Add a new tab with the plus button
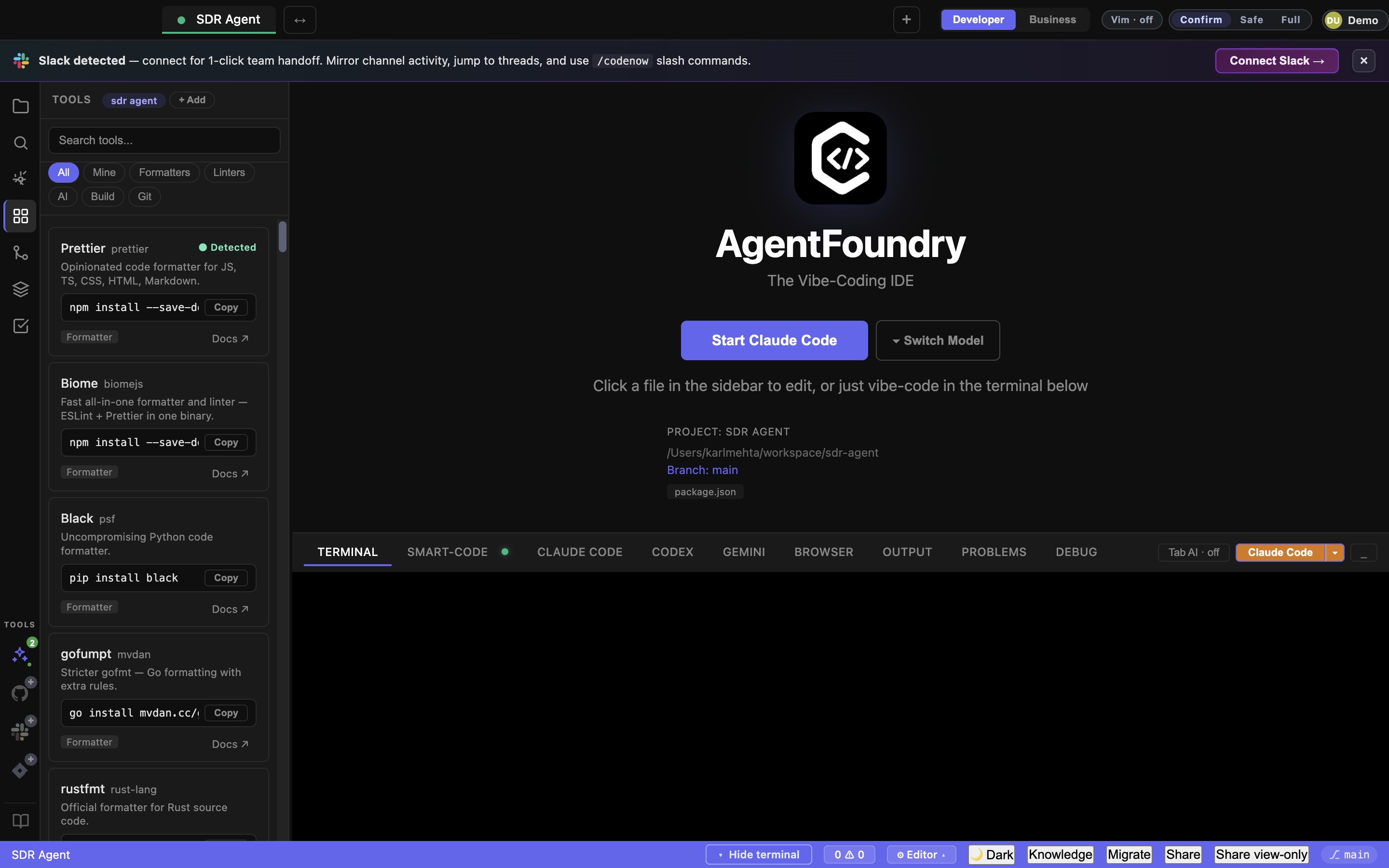1389x868 pixels. [x=906, y=19]
